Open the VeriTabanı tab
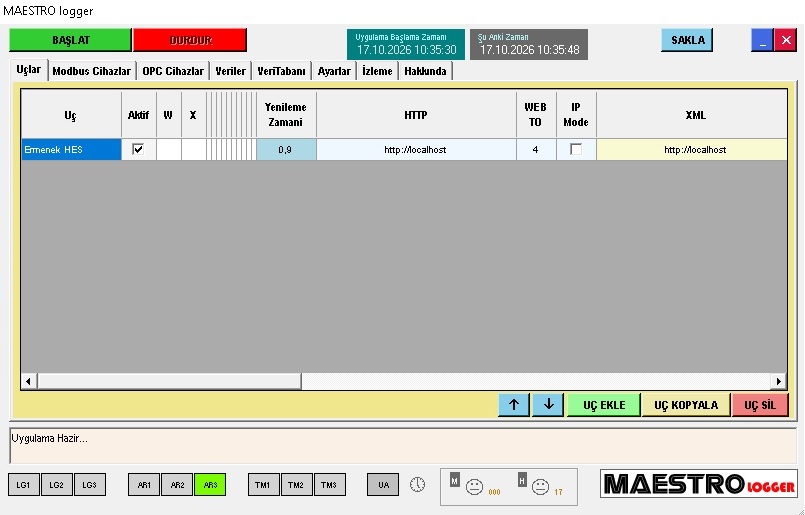Image resolution: width=805 pixels, height=515 pixels. (x=281, y=71)
